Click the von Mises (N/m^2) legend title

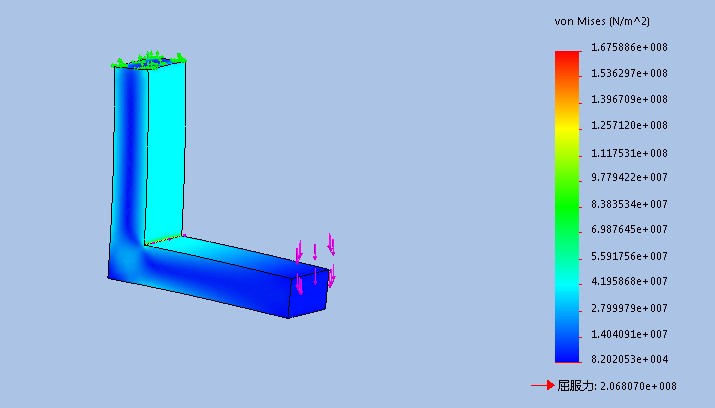[x=602, y=21]
